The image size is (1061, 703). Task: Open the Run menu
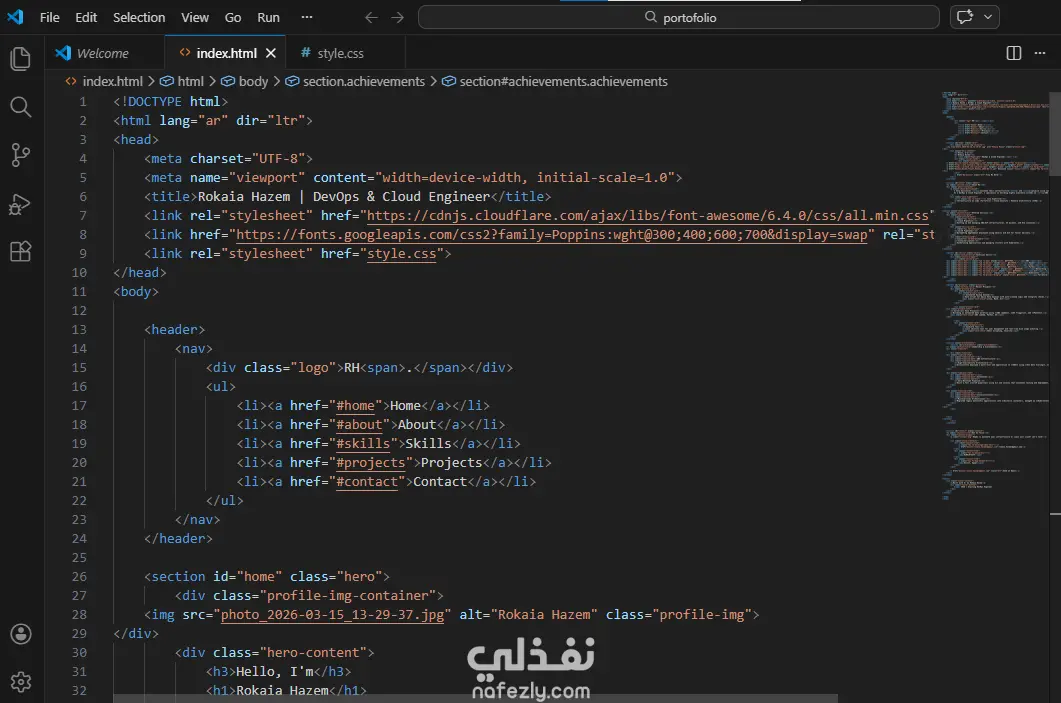pos(268,18)
